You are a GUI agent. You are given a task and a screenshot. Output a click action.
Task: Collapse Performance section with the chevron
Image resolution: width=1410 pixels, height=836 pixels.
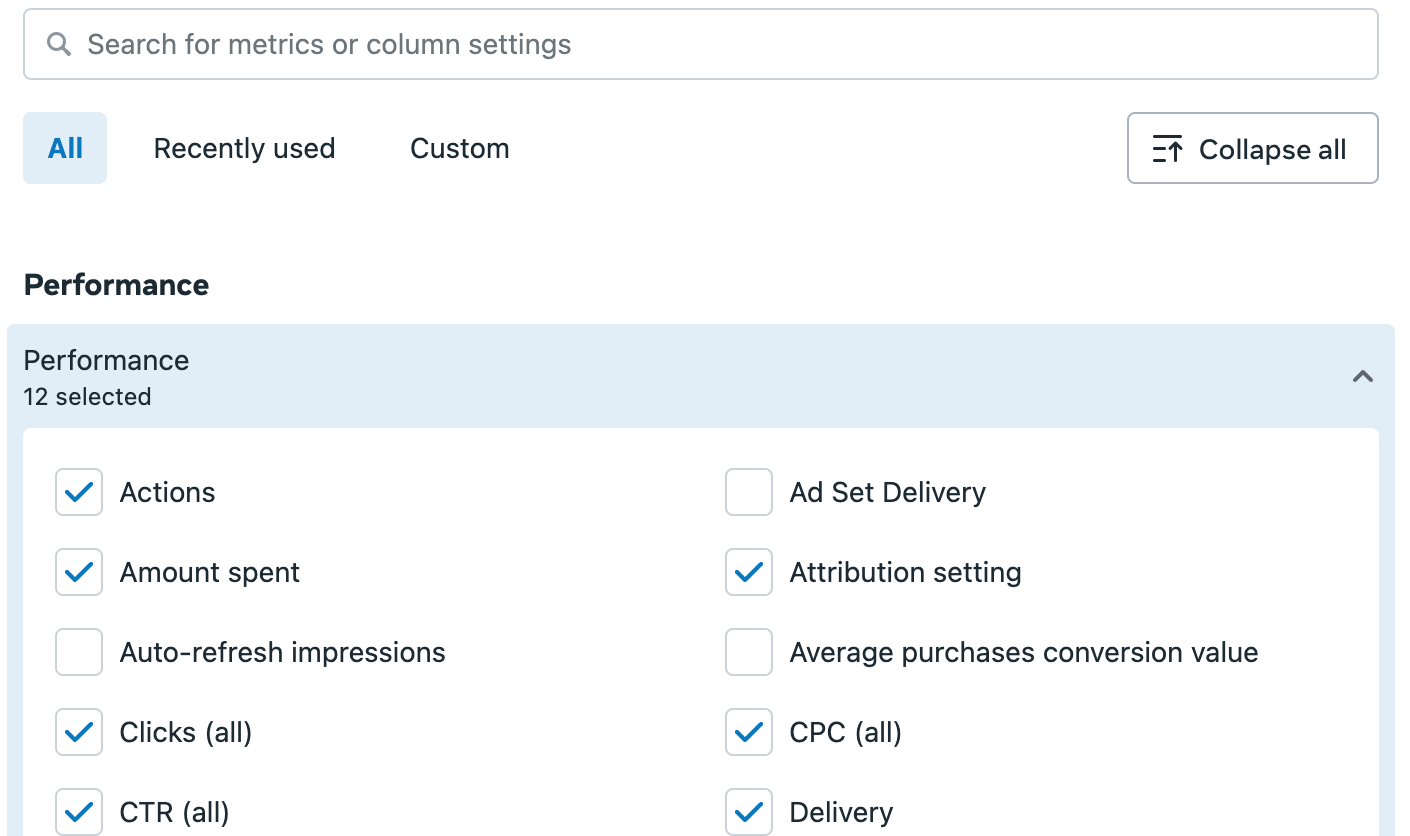pos(1362,377)
